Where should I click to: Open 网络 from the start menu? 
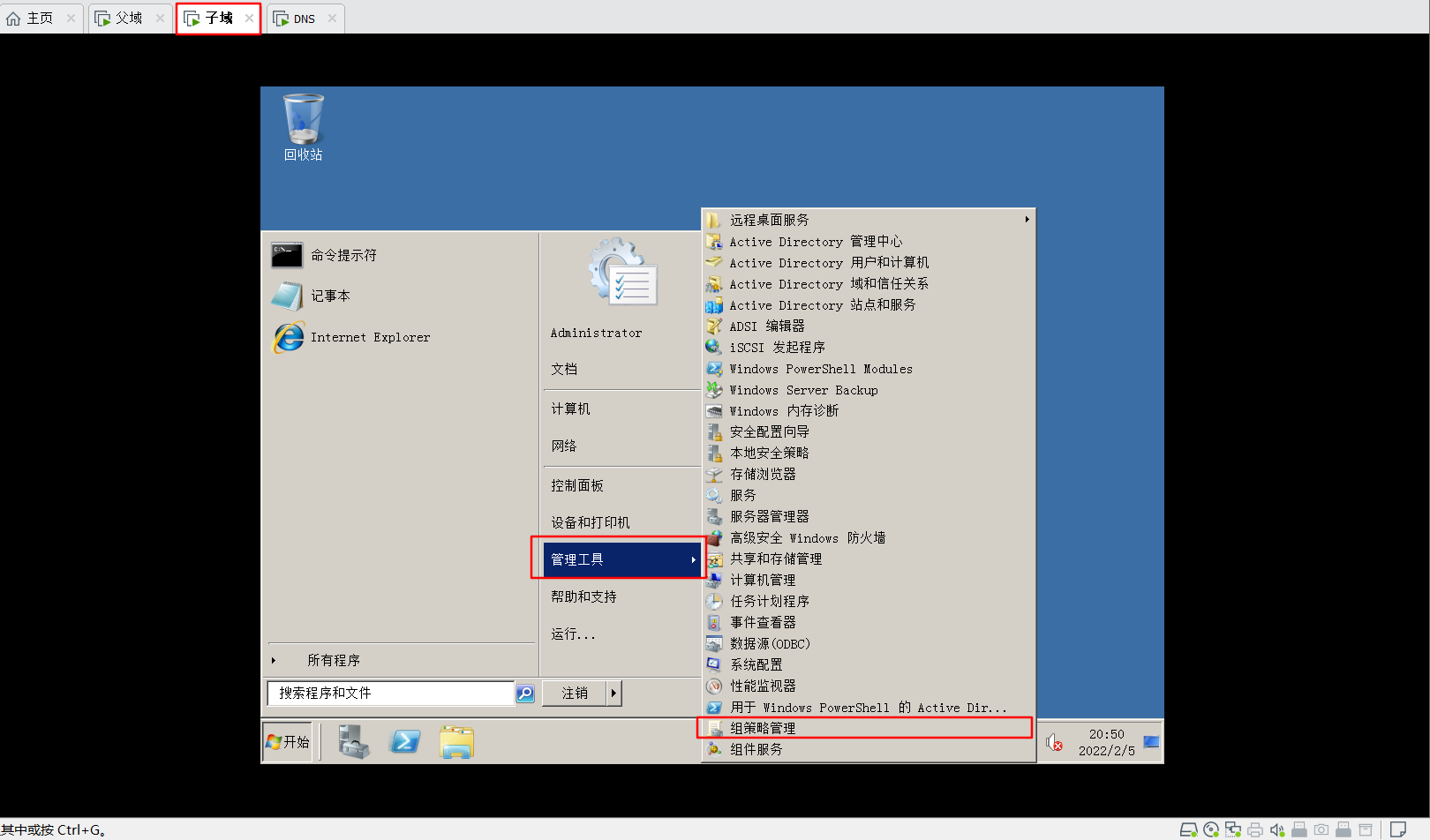click(564, 446)
